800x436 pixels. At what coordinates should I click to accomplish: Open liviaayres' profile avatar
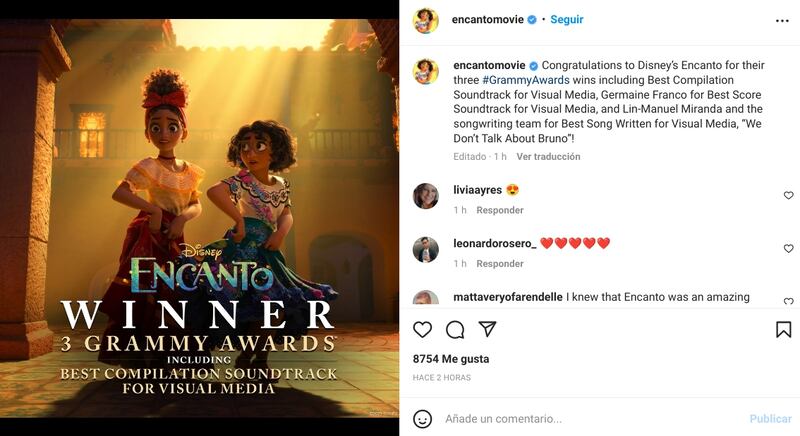(426, 196)
